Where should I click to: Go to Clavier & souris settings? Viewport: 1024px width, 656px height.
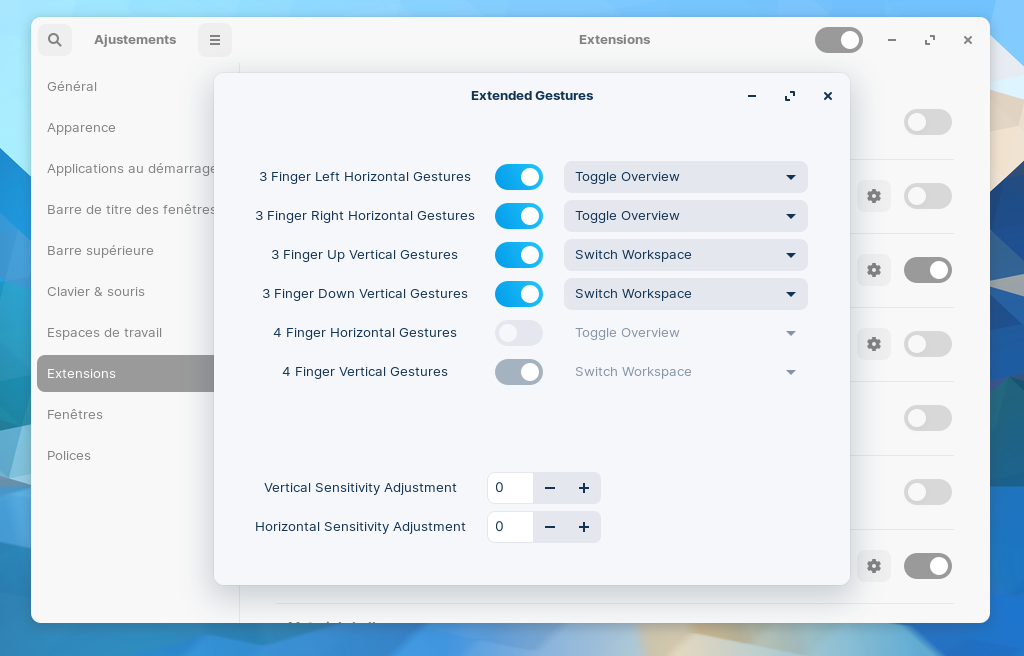click(96, 292)
